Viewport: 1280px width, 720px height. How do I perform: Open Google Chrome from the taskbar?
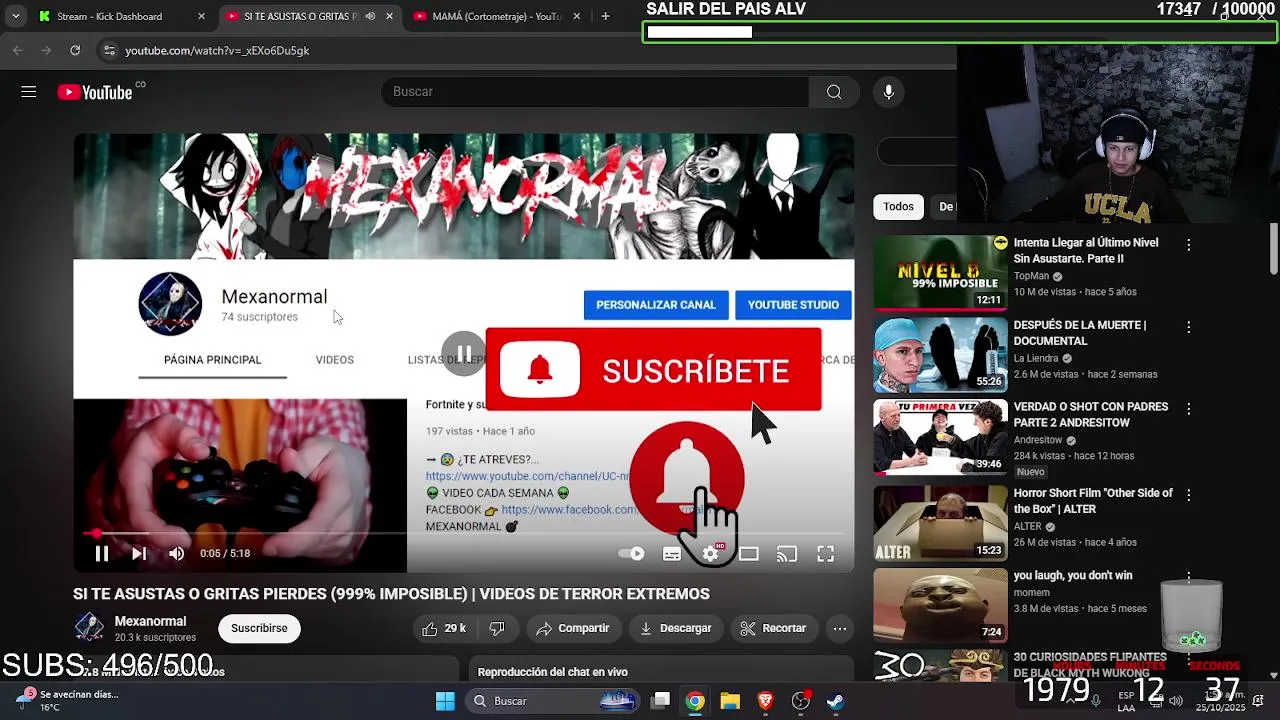pyautogui.click(x=695, y=701)
